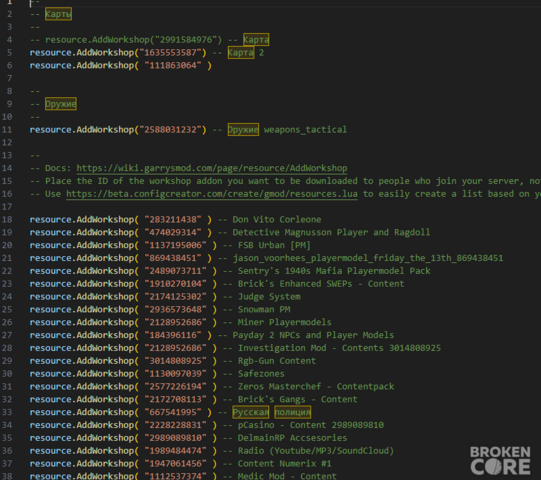Click the comment FSB Urban [PM]
The height and width of the screenshot is (480, 541).
(274, 245)
